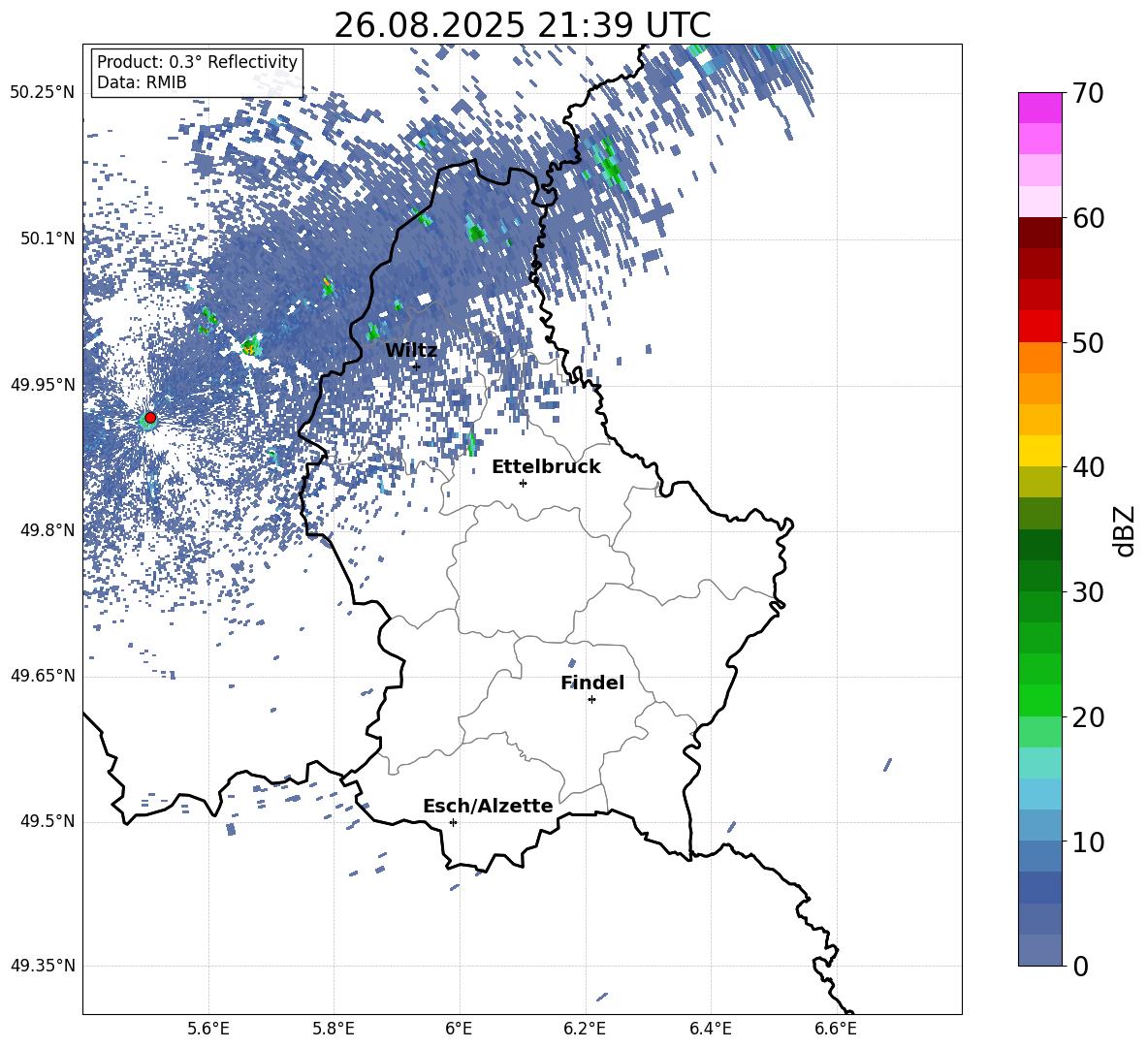The image size is (1148, 1048).
Task: Click the 10 colorbar tick label
Action: pyautogui.click(x=1089, y=842)
